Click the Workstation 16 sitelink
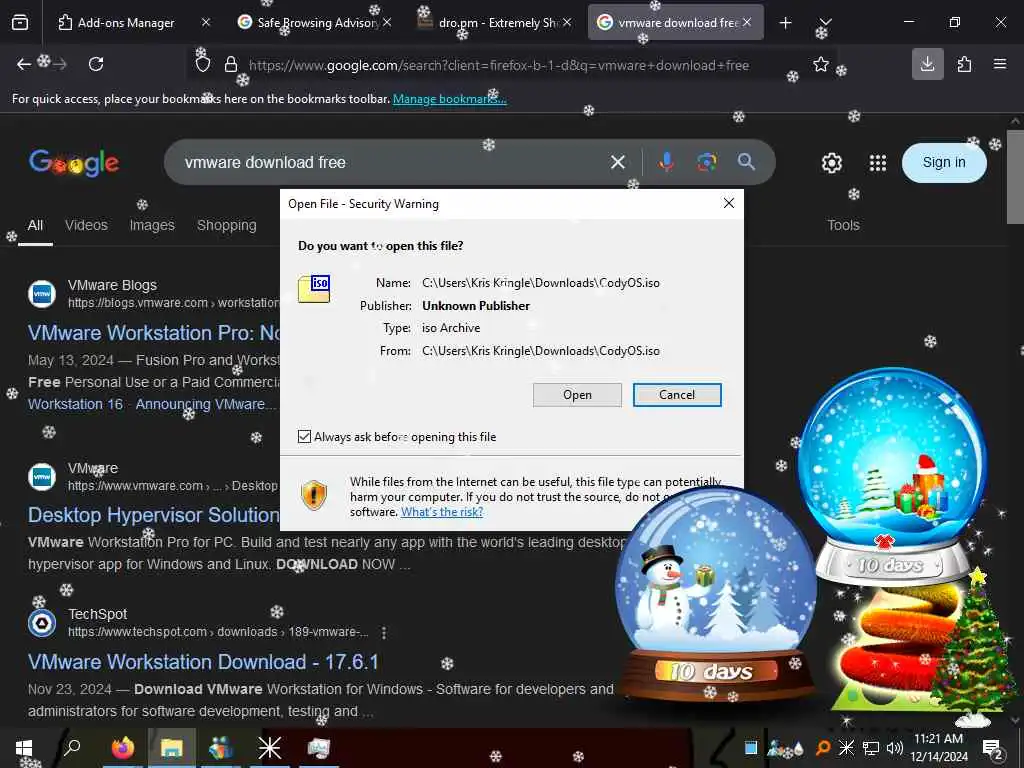 (x=75, y=404)
